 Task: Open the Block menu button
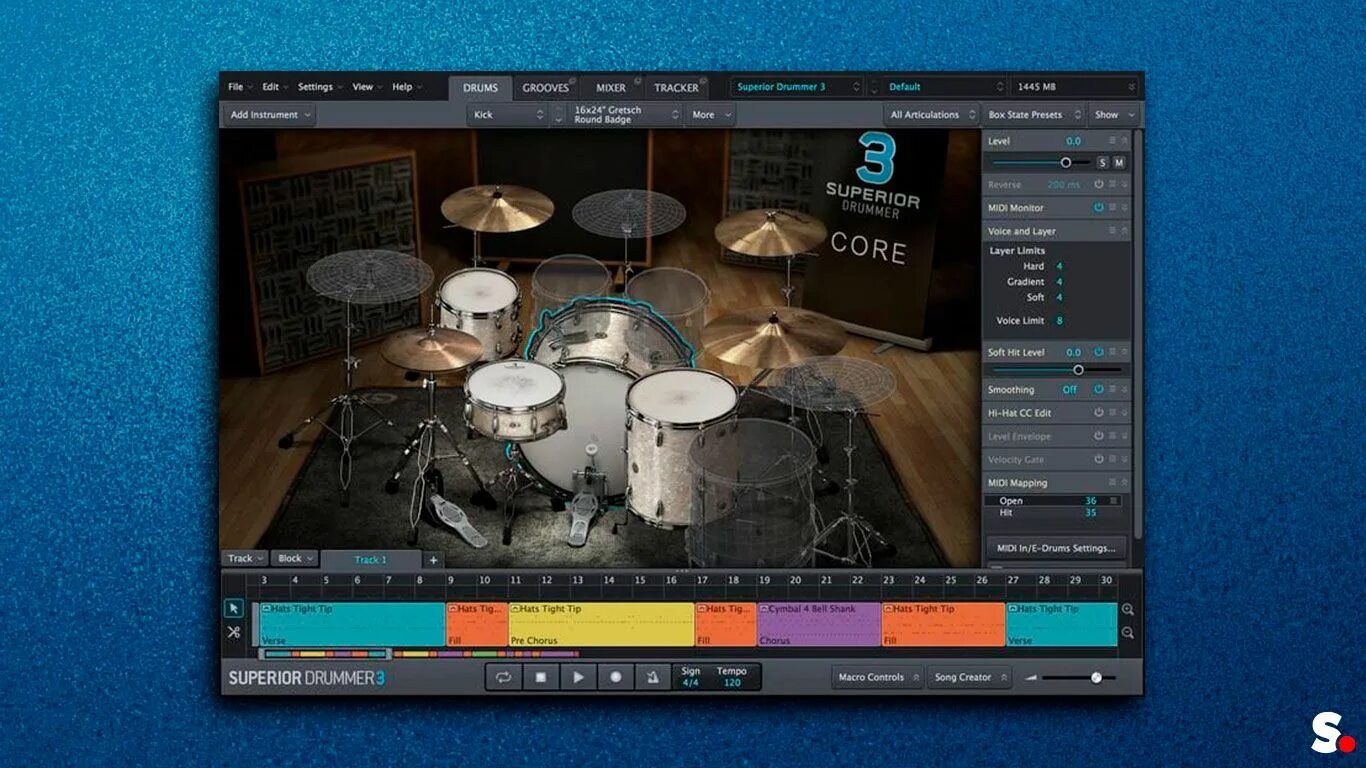pos(295,559)
